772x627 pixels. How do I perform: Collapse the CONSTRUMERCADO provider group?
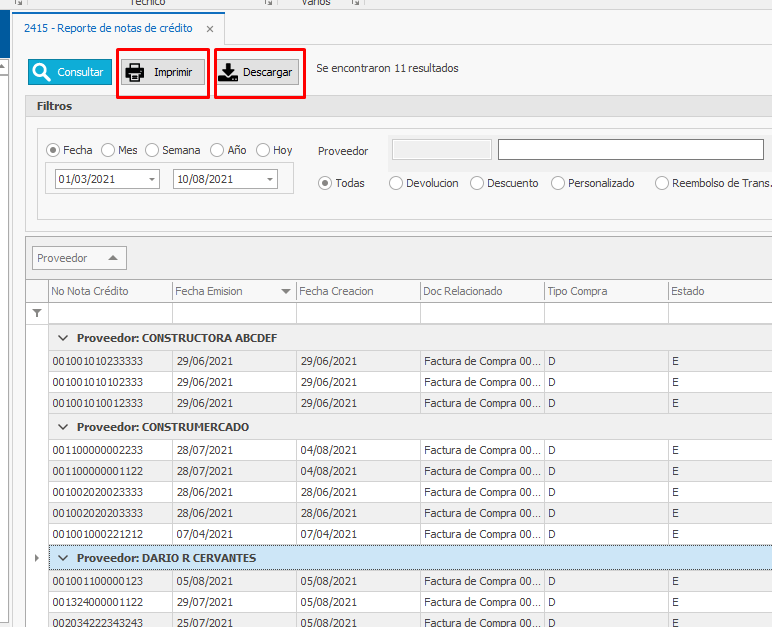tap(63, 427)
